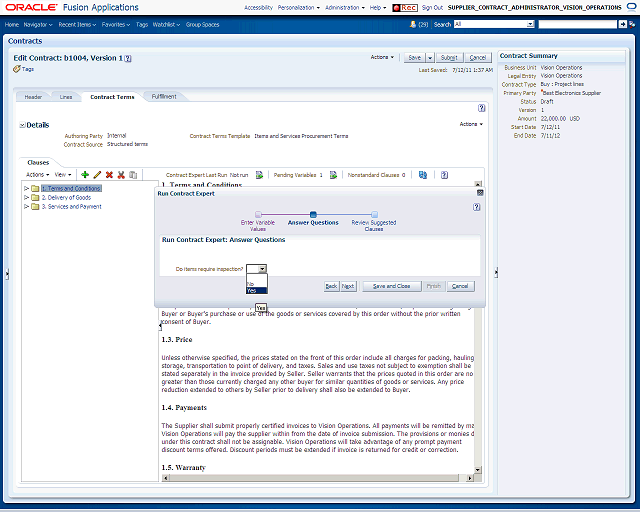The image size is (640, 512).
Task: Click chat bubble icon at top right
Action: coord(631,7)
